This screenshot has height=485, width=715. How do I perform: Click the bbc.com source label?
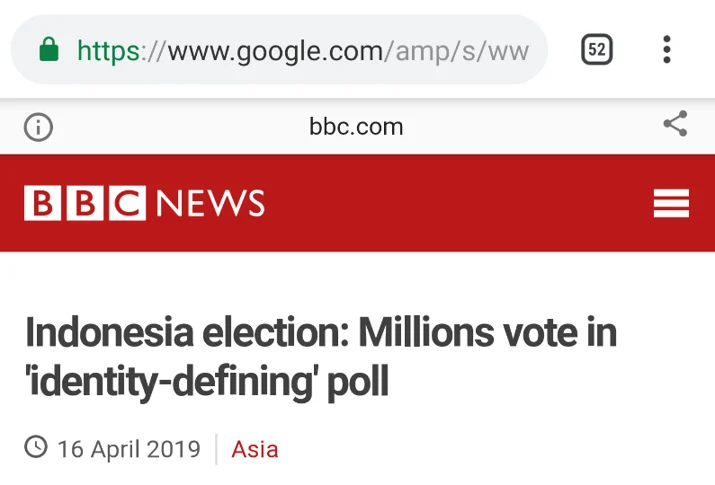coord(356,127)
